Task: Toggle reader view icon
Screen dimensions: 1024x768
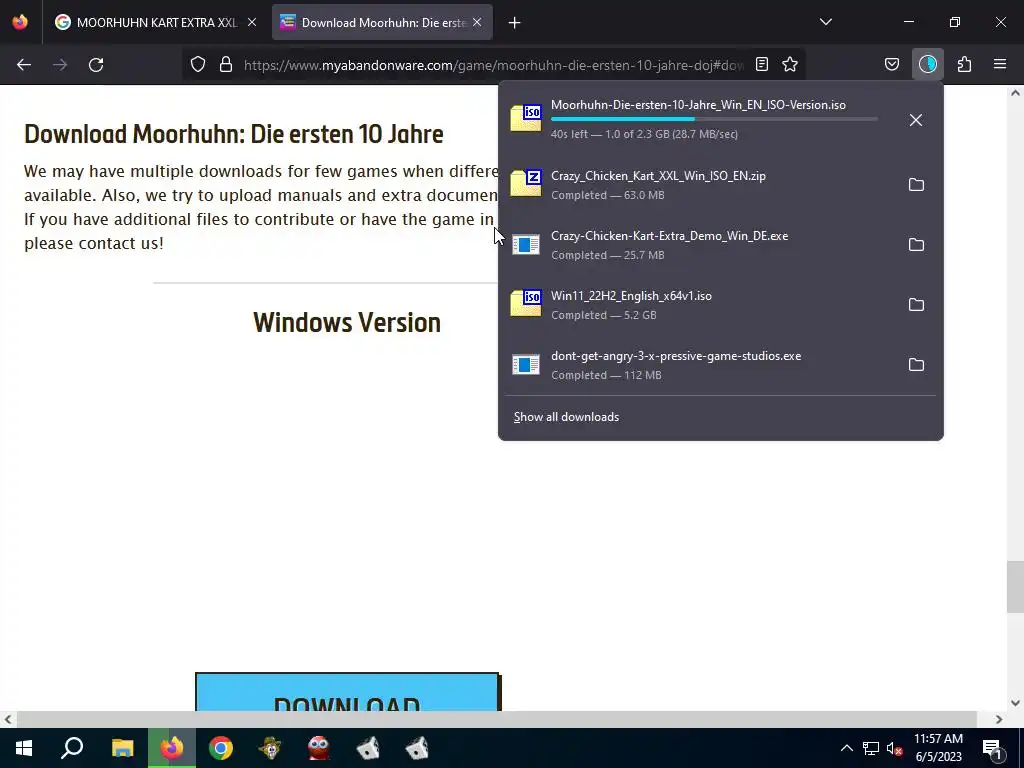Action: (761, 64)
